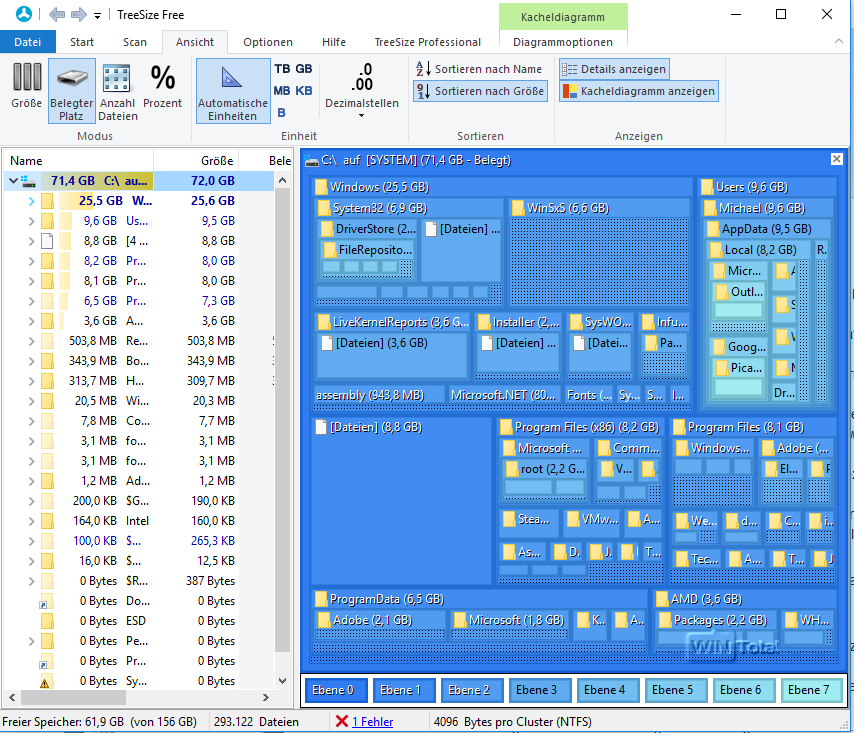Open the Scan ribbon tab
The height and width of the screenshot is (733, 854).
click(135, 42)
